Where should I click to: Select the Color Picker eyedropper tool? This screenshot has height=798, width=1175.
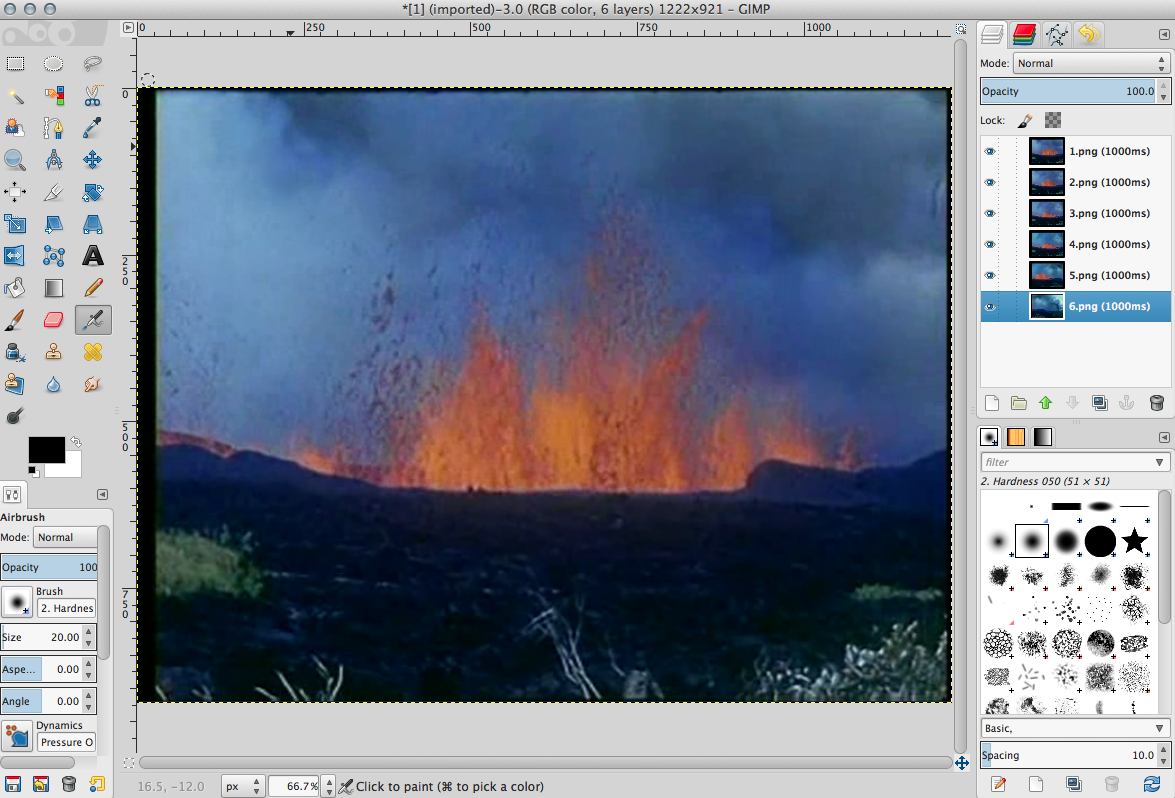(92, 127)
